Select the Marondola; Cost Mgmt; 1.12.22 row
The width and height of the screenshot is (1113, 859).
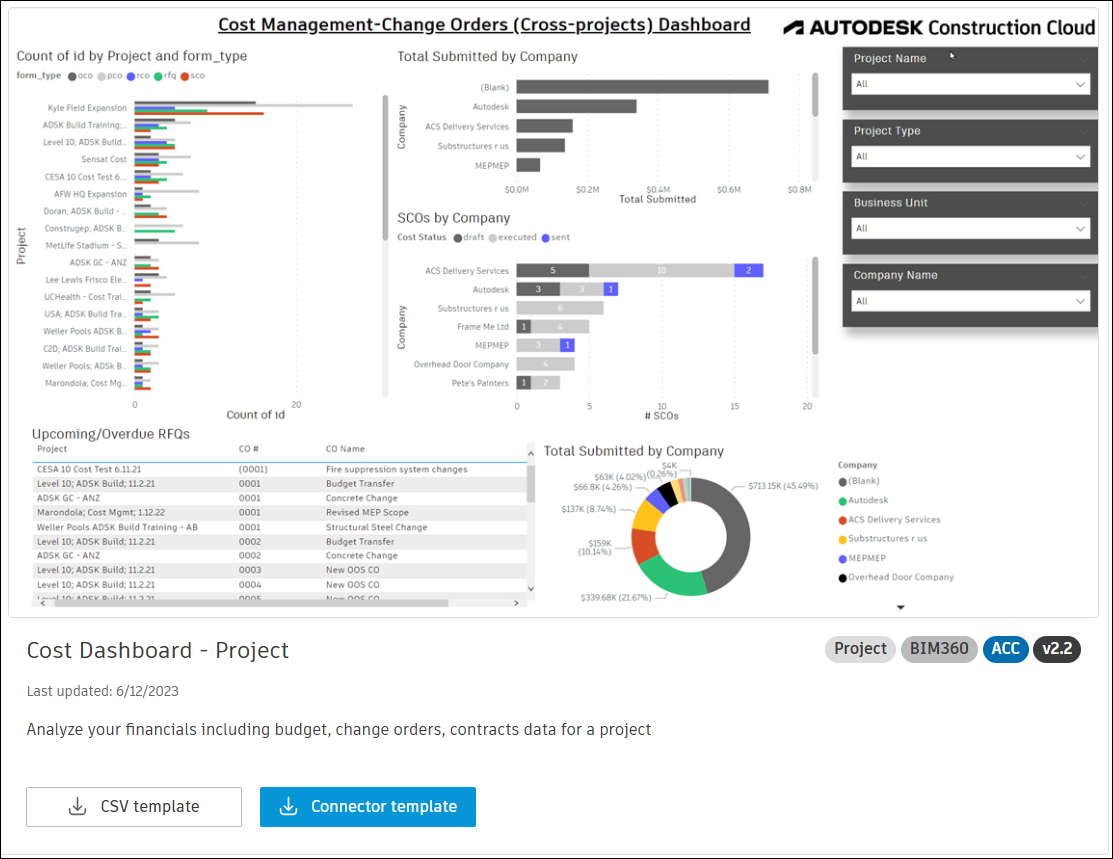pos(280,513)
